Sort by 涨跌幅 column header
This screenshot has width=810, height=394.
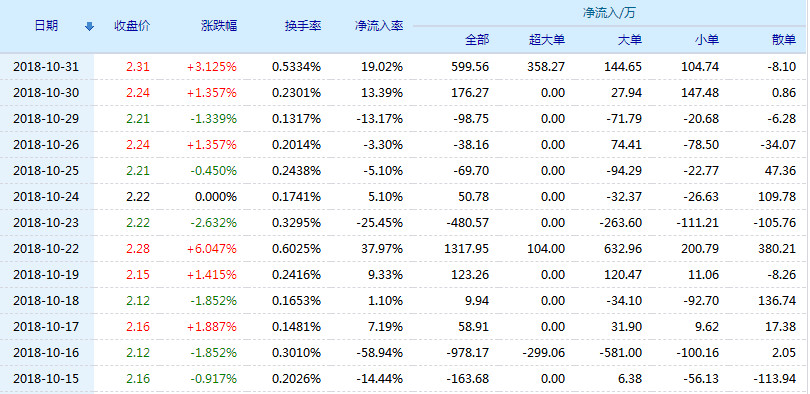pos(219,26)
